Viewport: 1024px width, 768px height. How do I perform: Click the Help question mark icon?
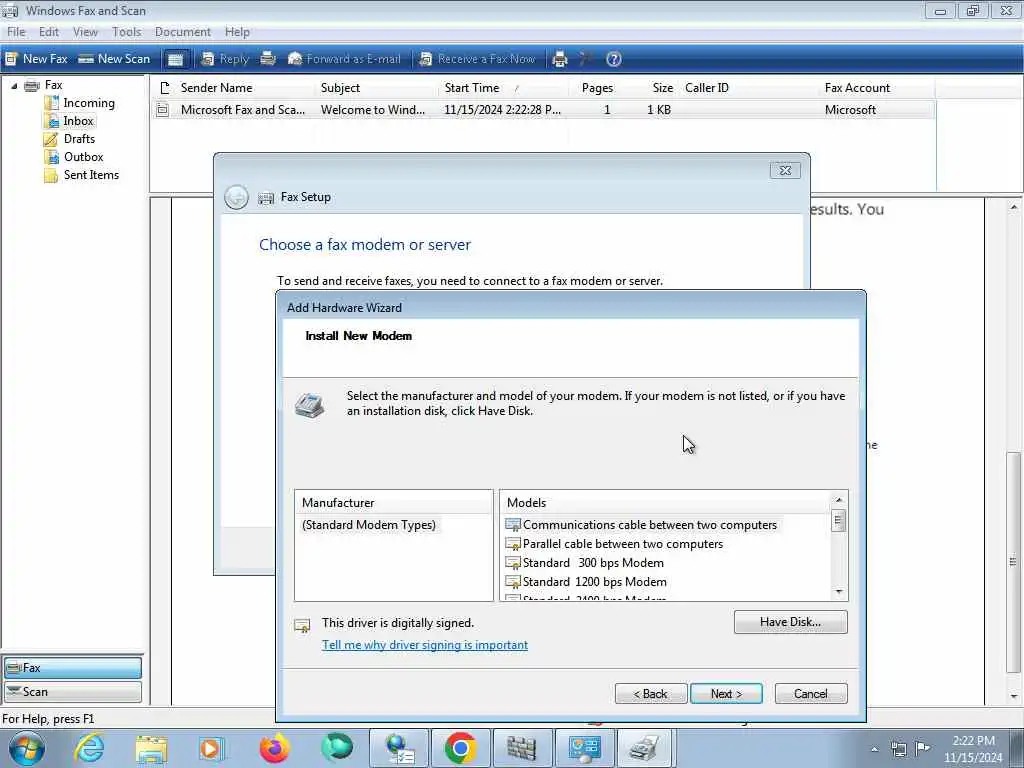(x=613, y=59)
